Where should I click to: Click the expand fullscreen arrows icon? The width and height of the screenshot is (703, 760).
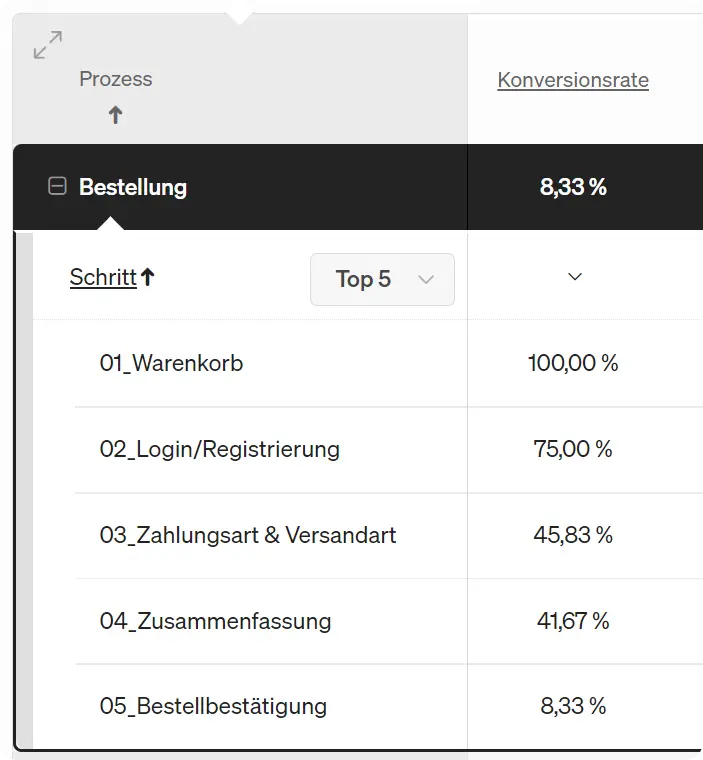click(x=47, y=45)
